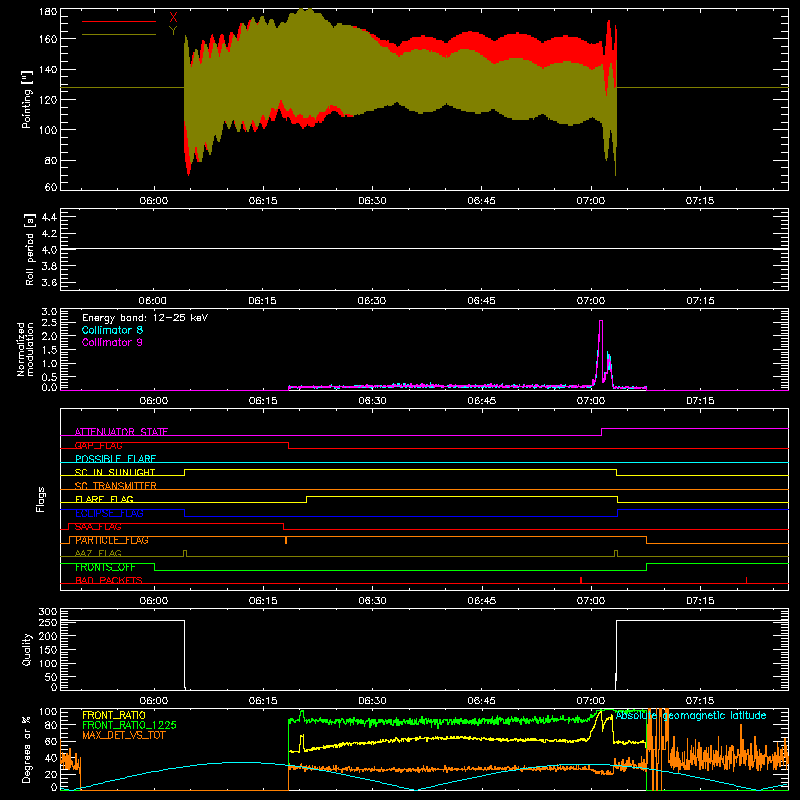
Task: Click the olive Y legend line sample
Action: coord(119,34)
